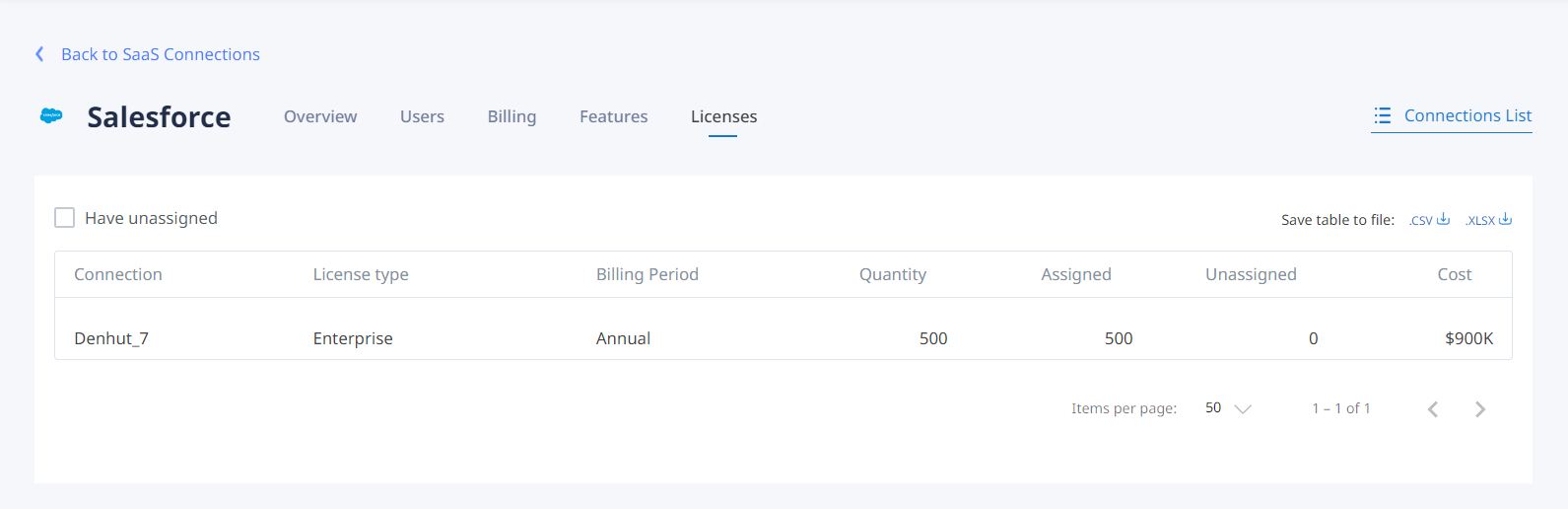The height and width of the screenshot is (509, 1568).
Task: Go to the next page with the right arrow
Action: point(1480,409)
